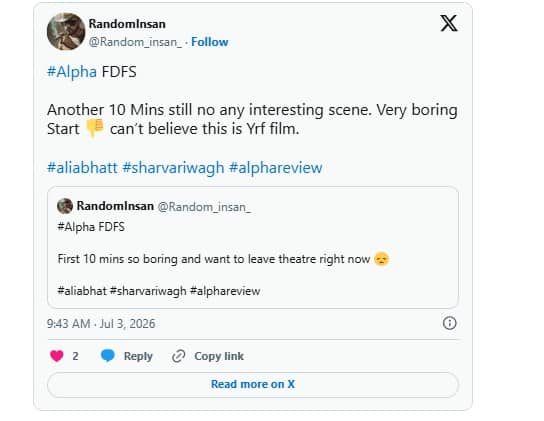
Task: Click the heart like icon
Action: coord(57,356)
